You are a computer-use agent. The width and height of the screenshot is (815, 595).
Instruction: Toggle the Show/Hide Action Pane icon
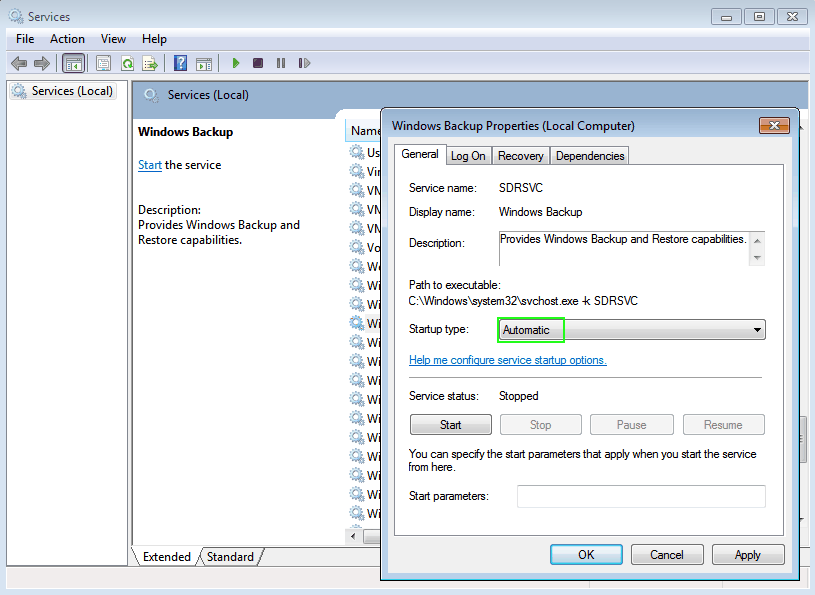(204, 63)
